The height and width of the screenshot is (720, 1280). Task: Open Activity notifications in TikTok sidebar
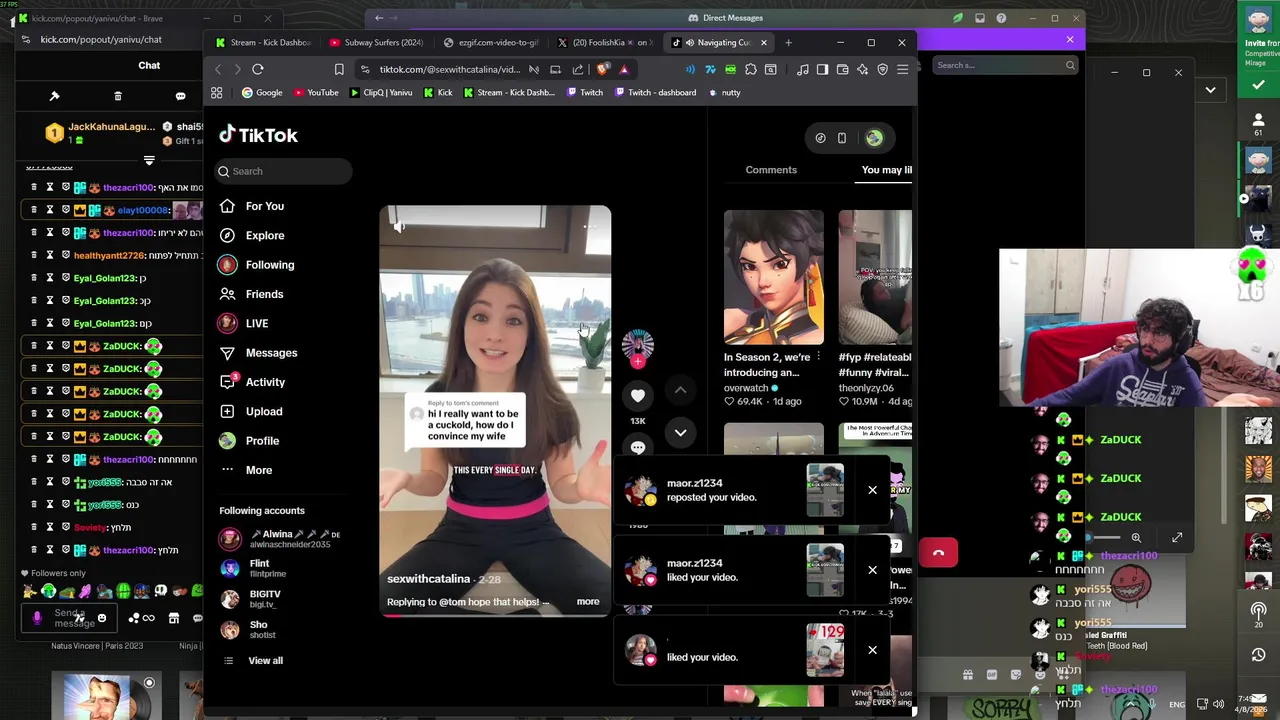252,382
